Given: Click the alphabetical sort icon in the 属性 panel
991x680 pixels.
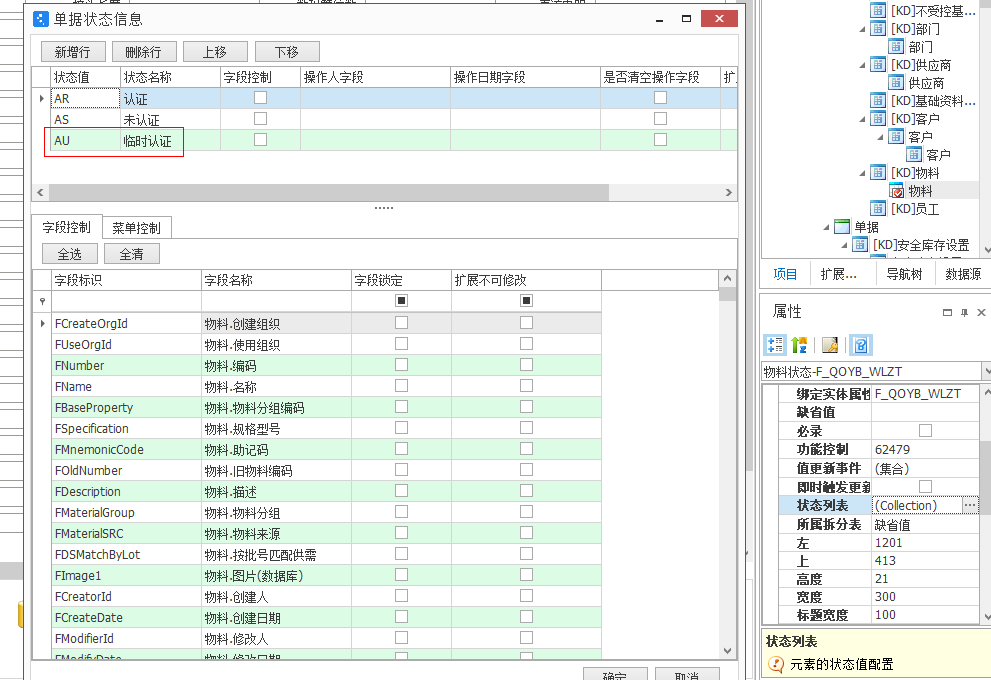Looking at the screenshot, I should coord(800,345).
